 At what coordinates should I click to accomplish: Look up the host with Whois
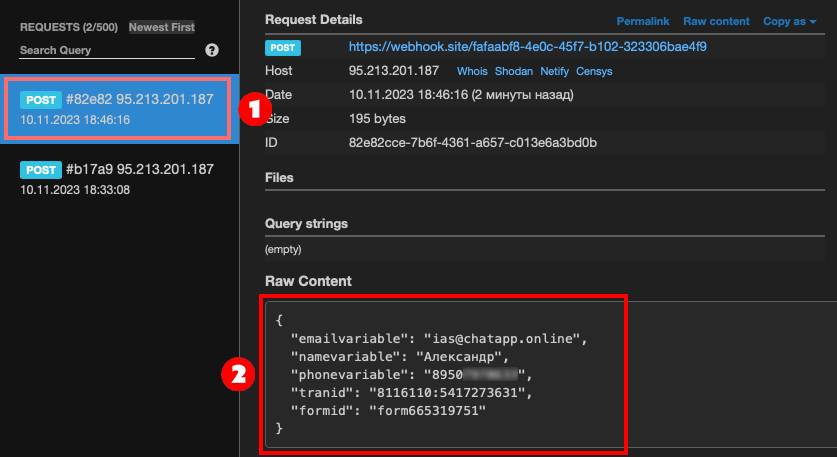(472, 72)
